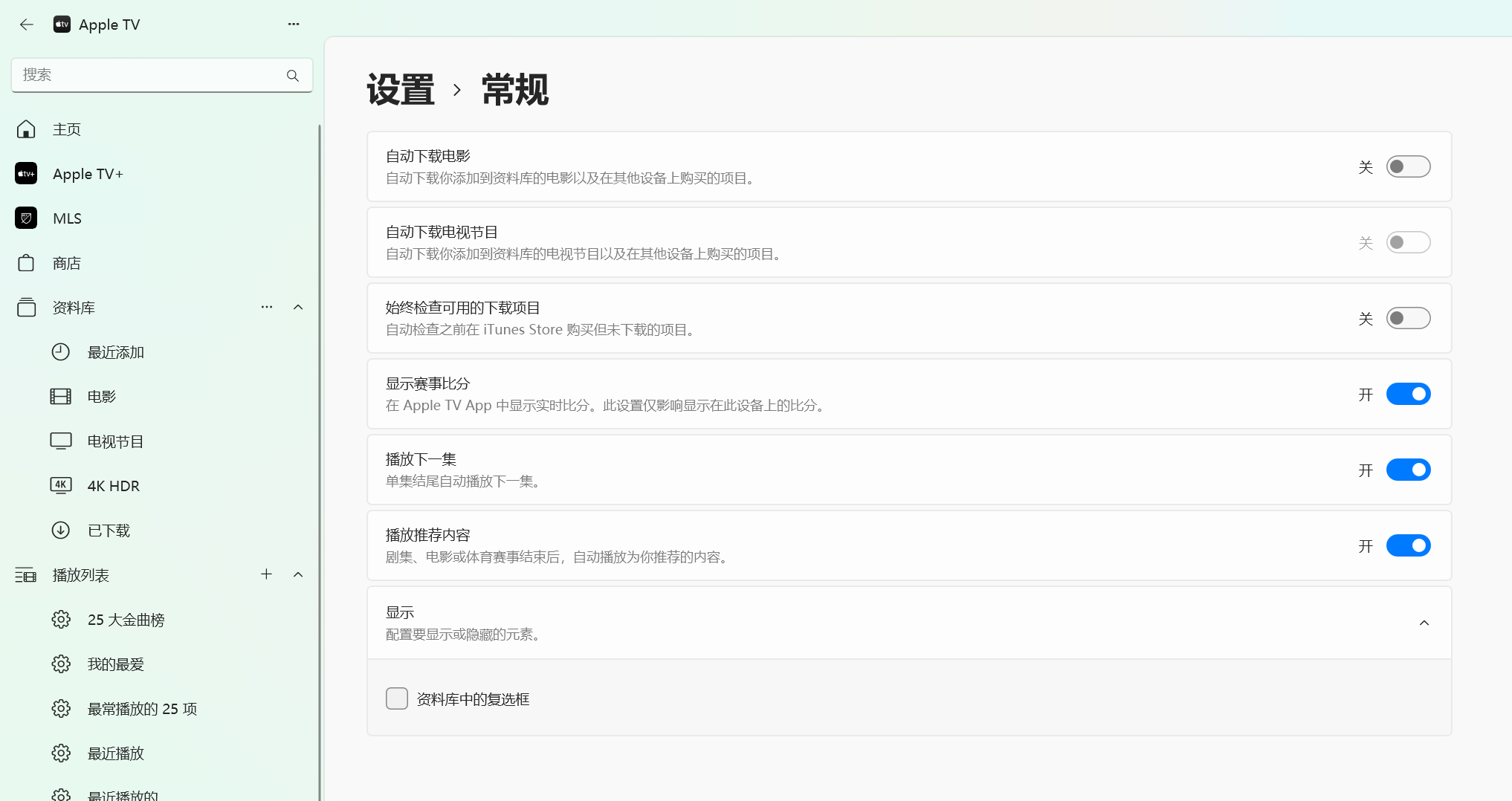Screen dimensions: 1512x801
Task: Collapse the 显示 settings section
Action: click(1424, 623)
